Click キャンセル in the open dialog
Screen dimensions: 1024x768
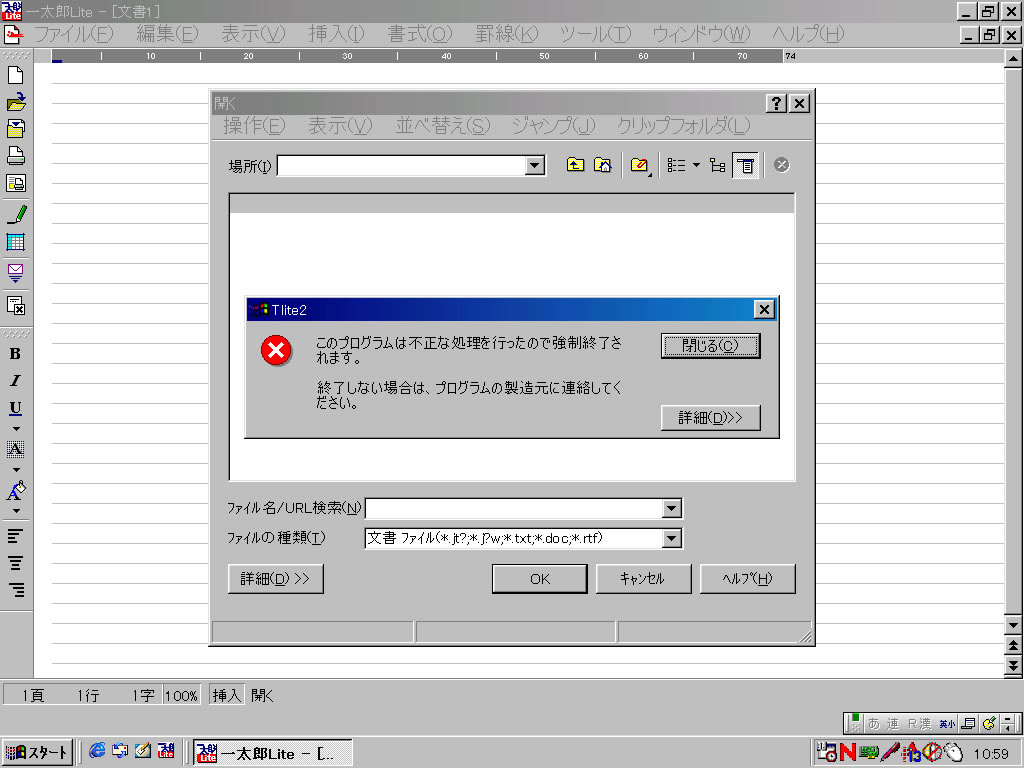(x=643, y=579)
